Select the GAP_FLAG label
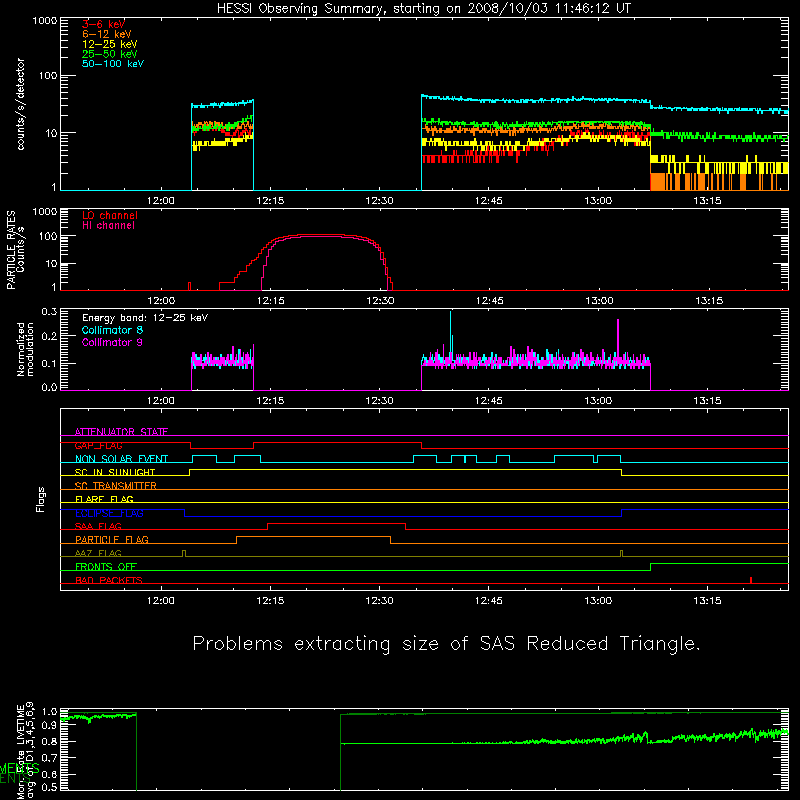Screen dimensions: 800x800 98,445
